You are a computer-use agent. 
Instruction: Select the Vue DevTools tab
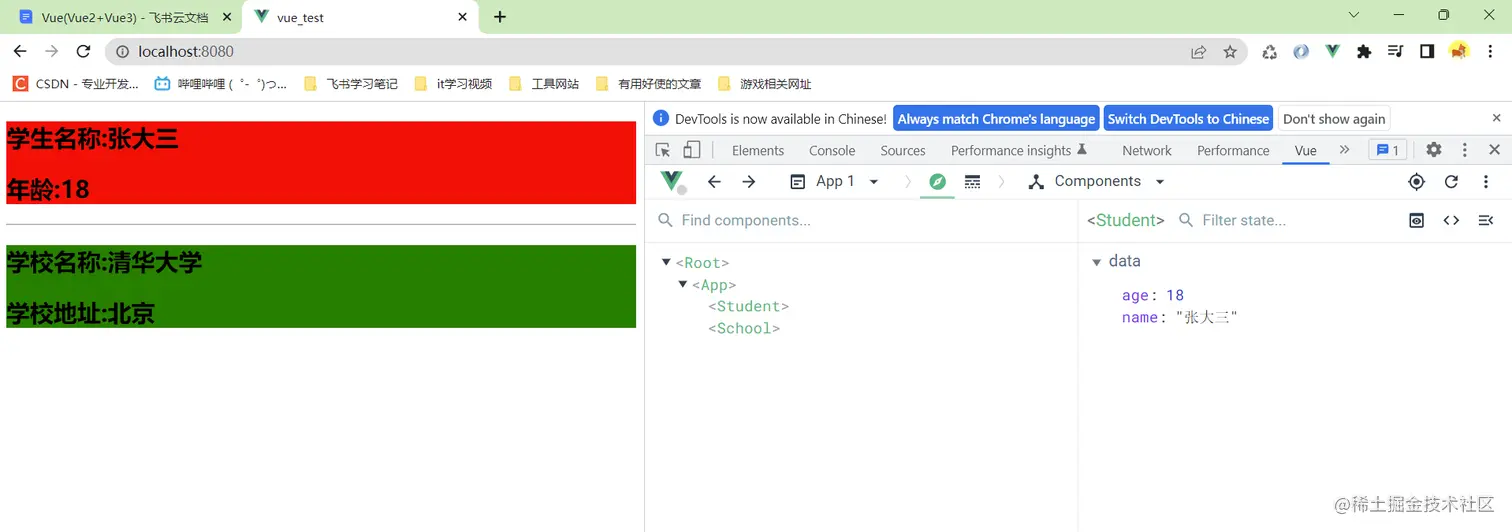click(1305, 150)
